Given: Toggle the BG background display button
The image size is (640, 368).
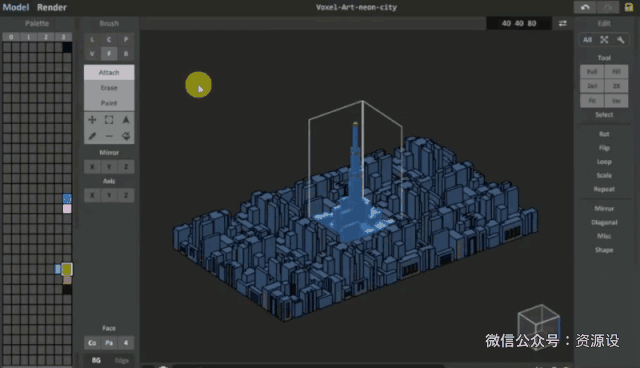Looking at the screenshot, I should tap(96, 360).
